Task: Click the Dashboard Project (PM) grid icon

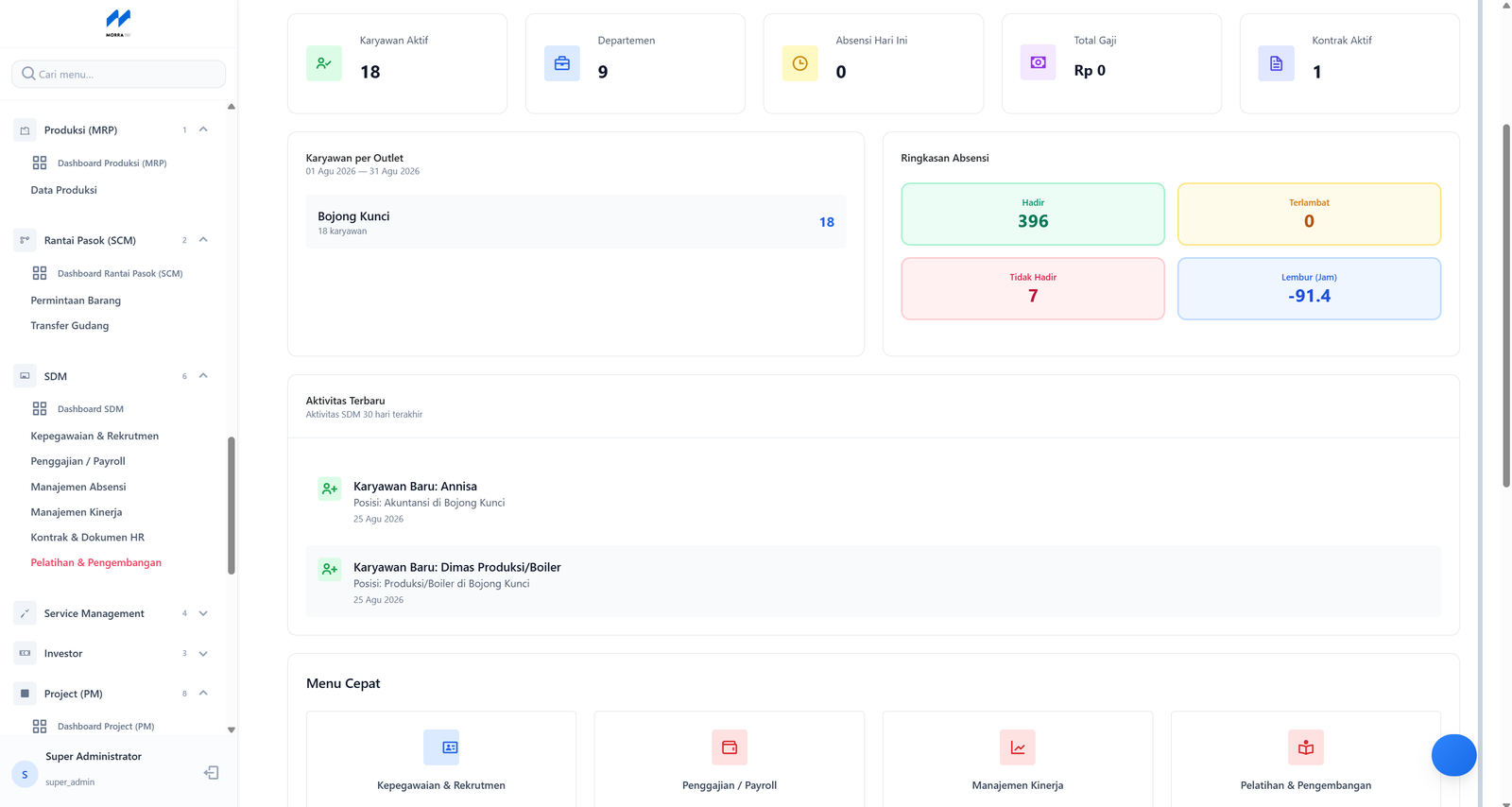Action: pos(40,727)
